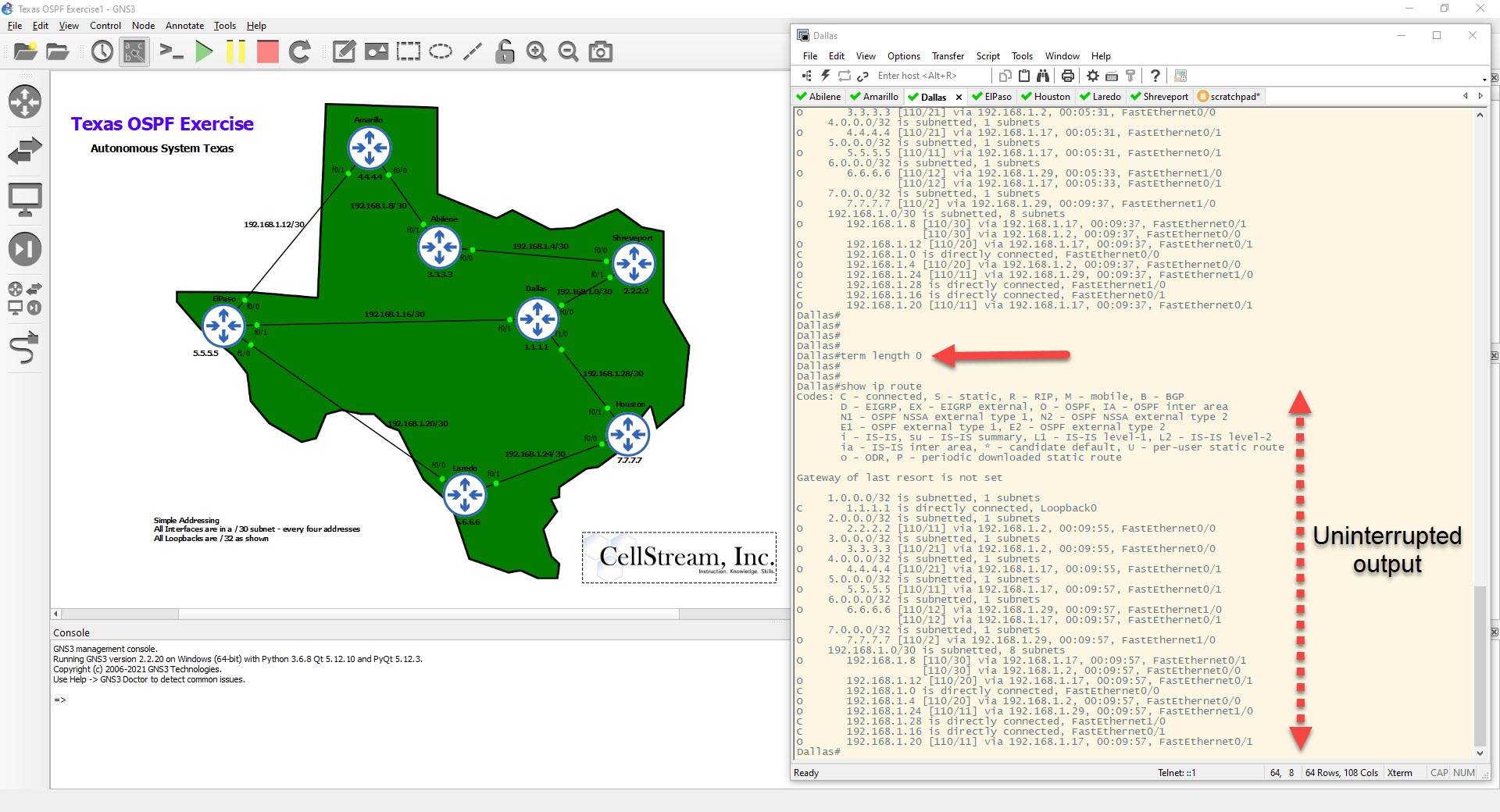Toggle lock or unlock all items
Image resolution: width=1500 pixels, height=812 pixels.
click(x=505, y=52)
